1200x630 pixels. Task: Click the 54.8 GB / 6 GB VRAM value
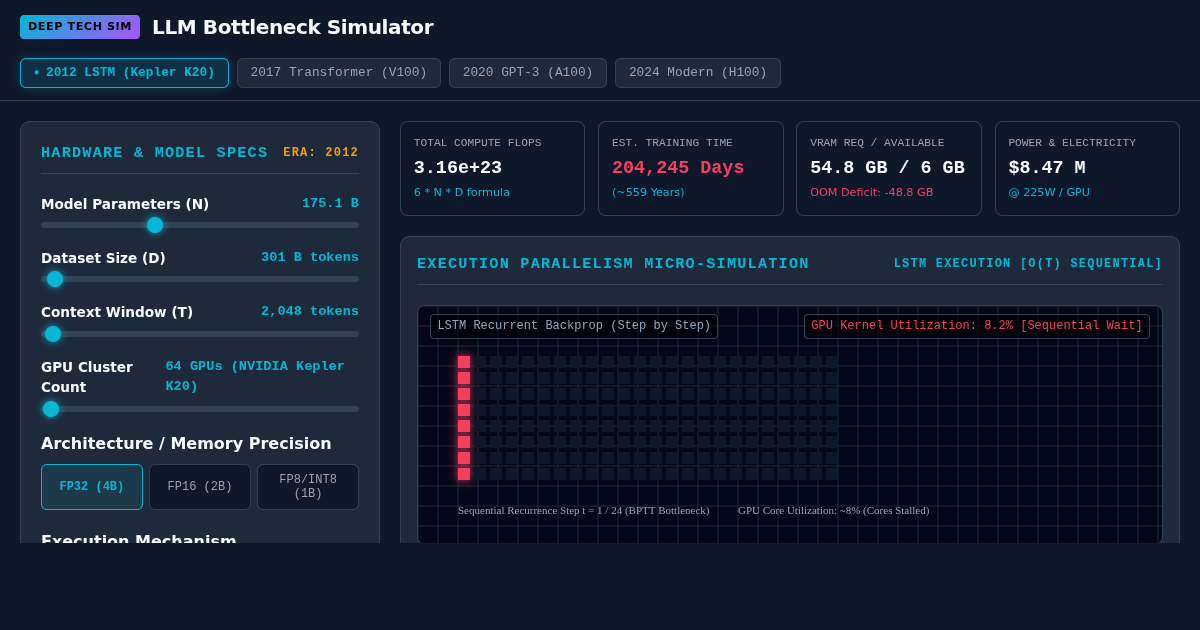pyautogui.click(x=887, y=168)
